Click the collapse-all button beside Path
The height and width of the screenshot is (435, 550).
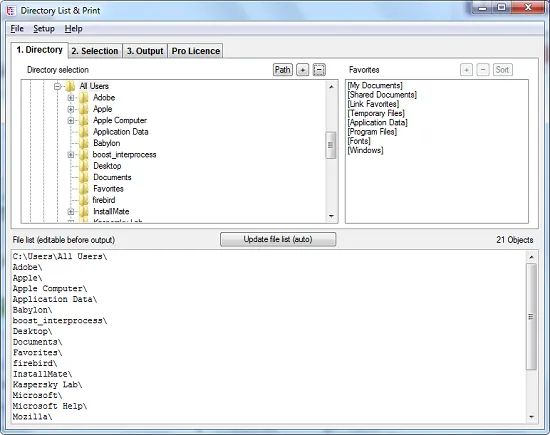[319, 70]
